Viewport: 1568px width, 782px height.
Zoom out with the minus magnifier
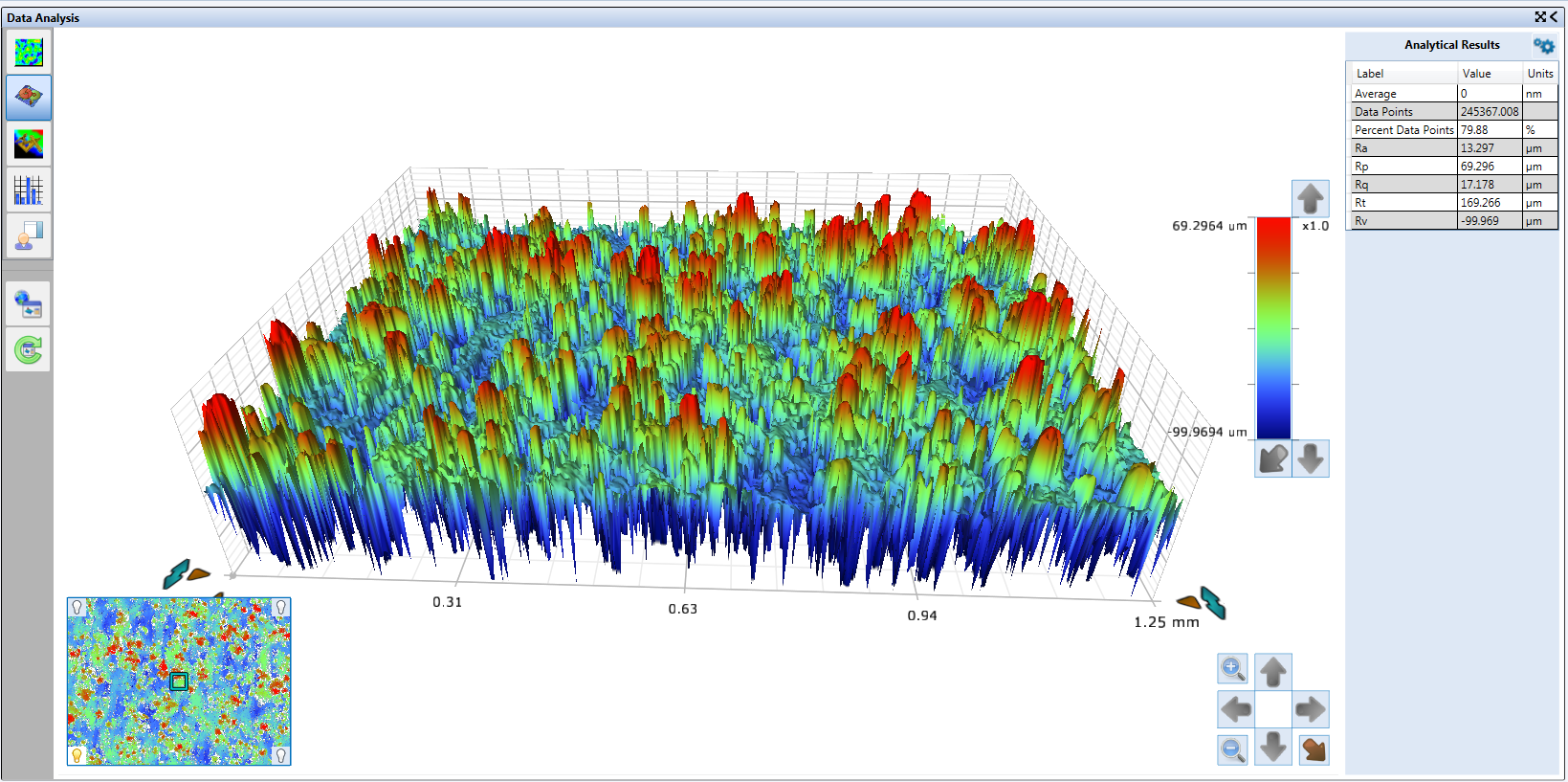click(1232, 749)
